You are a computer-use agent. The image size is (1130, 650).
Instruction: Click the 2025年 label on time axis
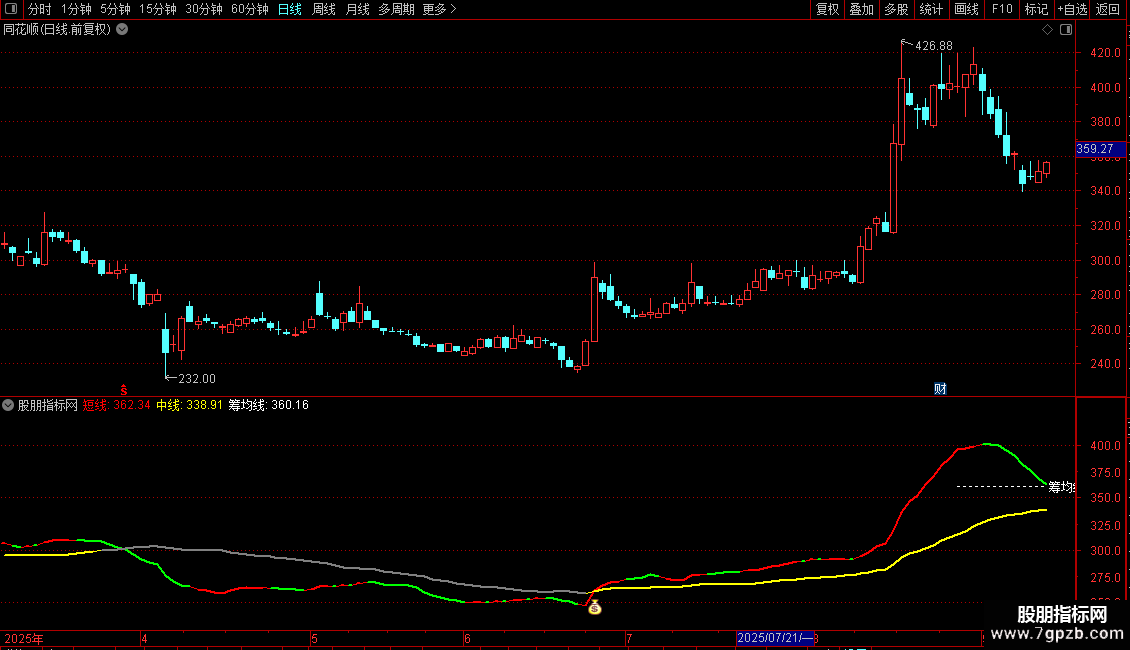pos(24,638)
